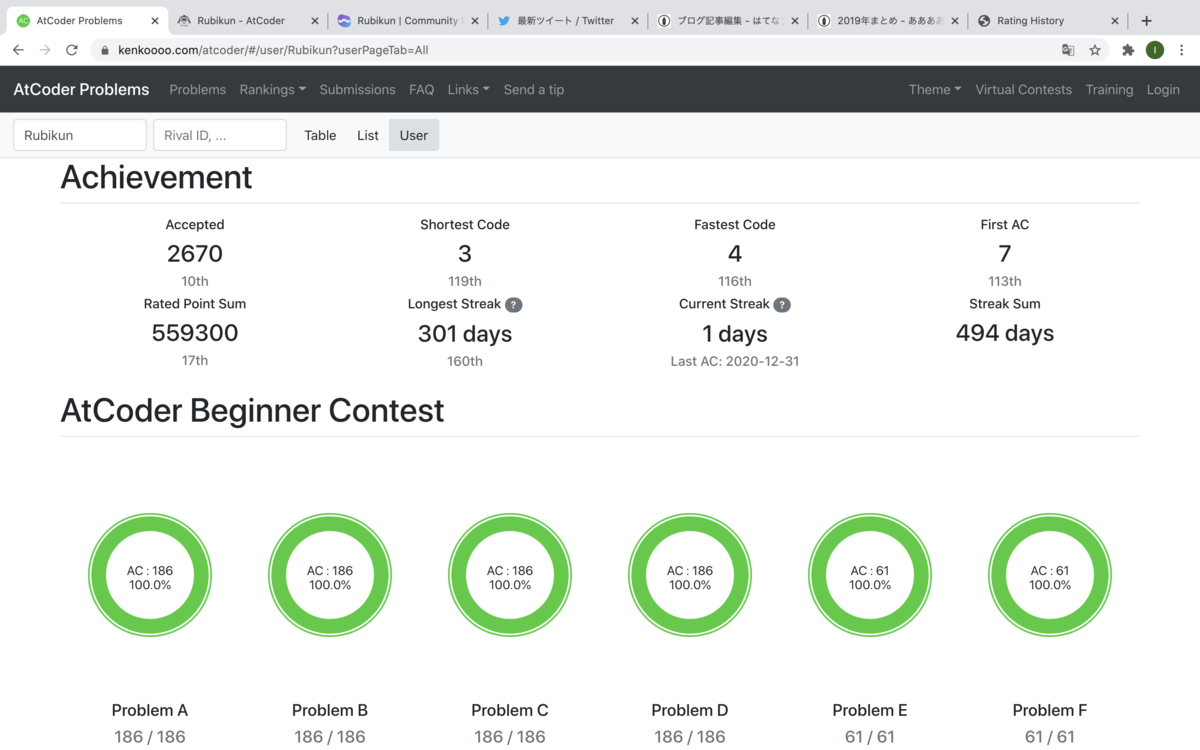Click the Accepted count 2670
Image resolution: width=1200 pixels, height=750 pixels.
195,254
